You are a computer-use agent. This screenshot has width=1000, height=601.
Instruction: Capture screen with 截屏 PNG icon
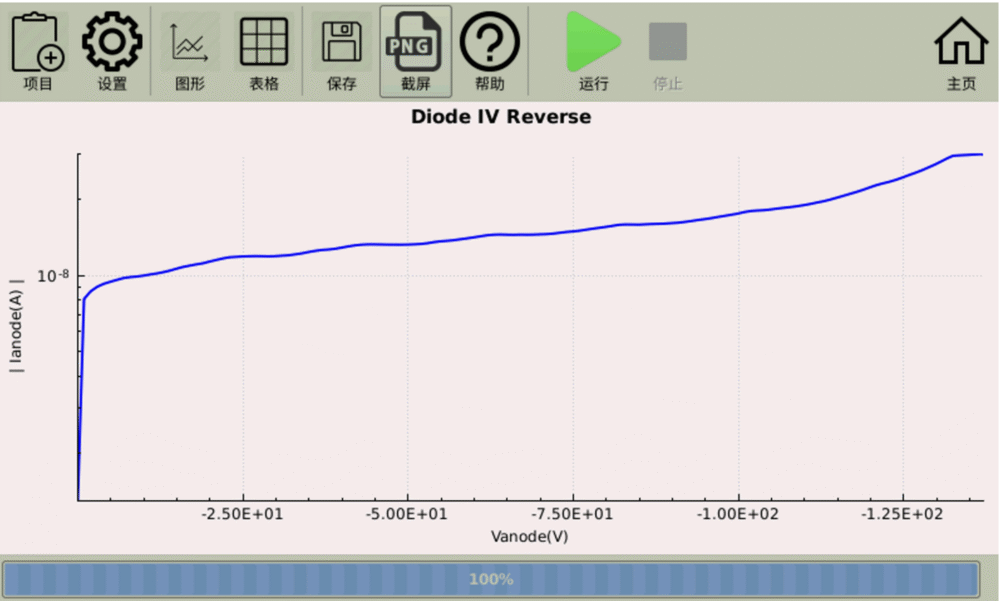(x=415, y=51)
